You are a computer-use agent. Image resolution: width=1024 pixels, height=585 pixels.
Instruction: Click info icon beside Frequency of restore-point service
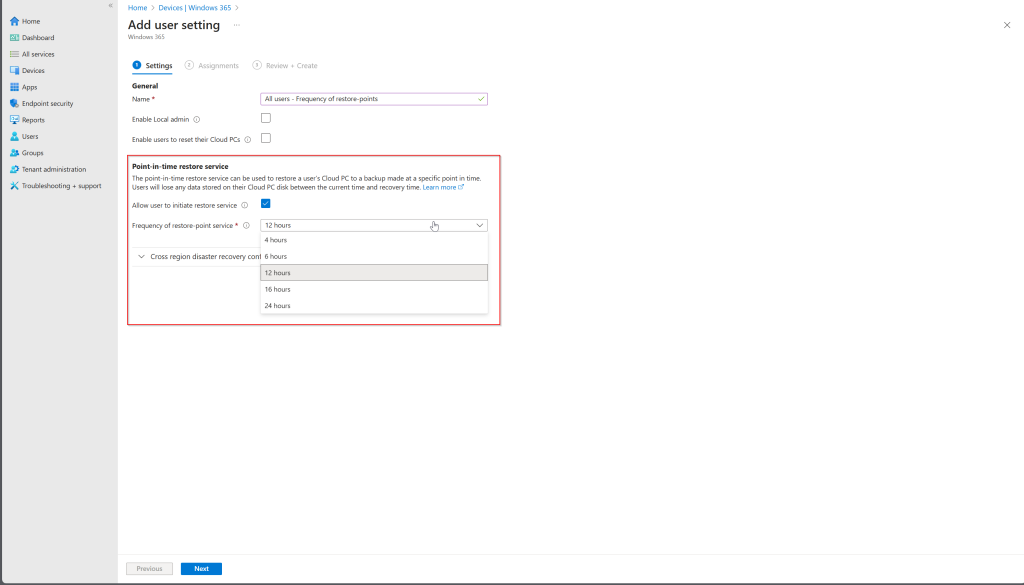(246, 225)
